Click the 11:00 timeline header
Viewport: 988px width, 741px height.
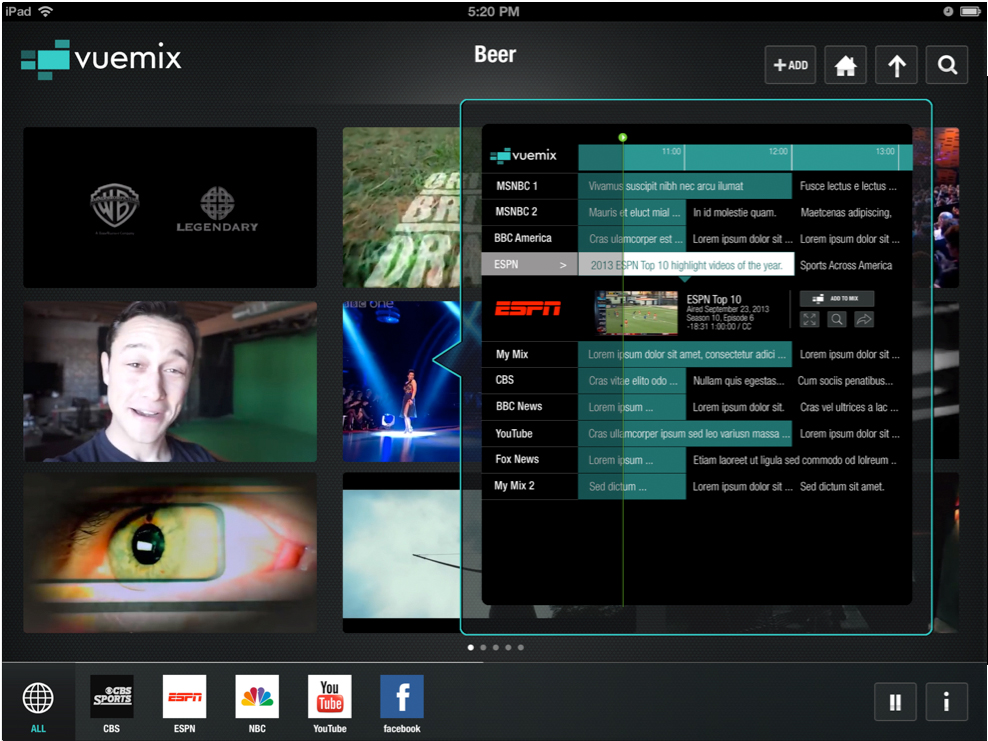point(671,151)
